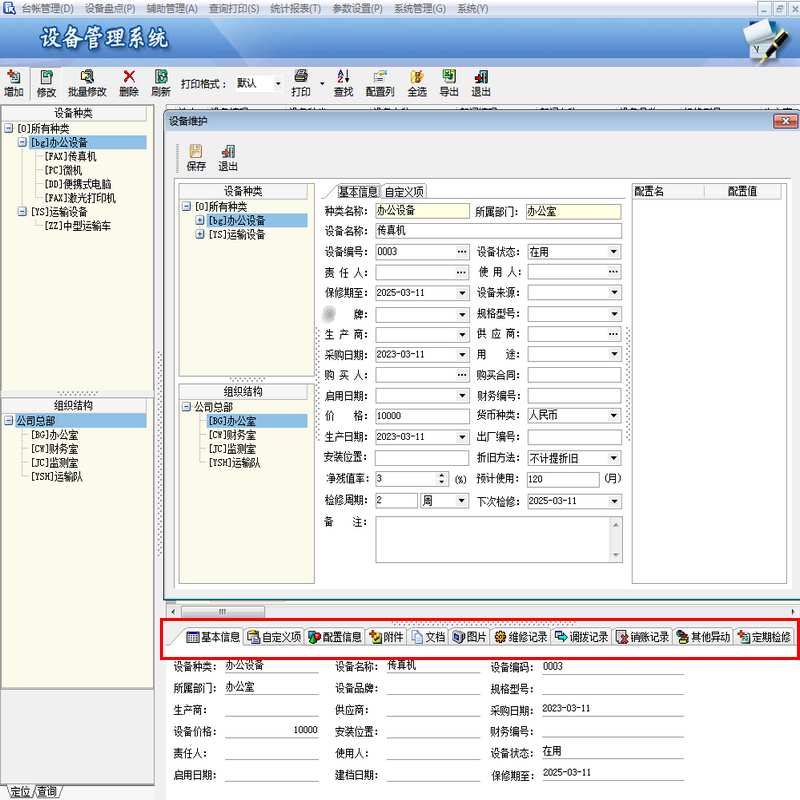Screen dimensions: 800x800
Task: Click the 价格 field containing 10000
Action: (422, 416)
